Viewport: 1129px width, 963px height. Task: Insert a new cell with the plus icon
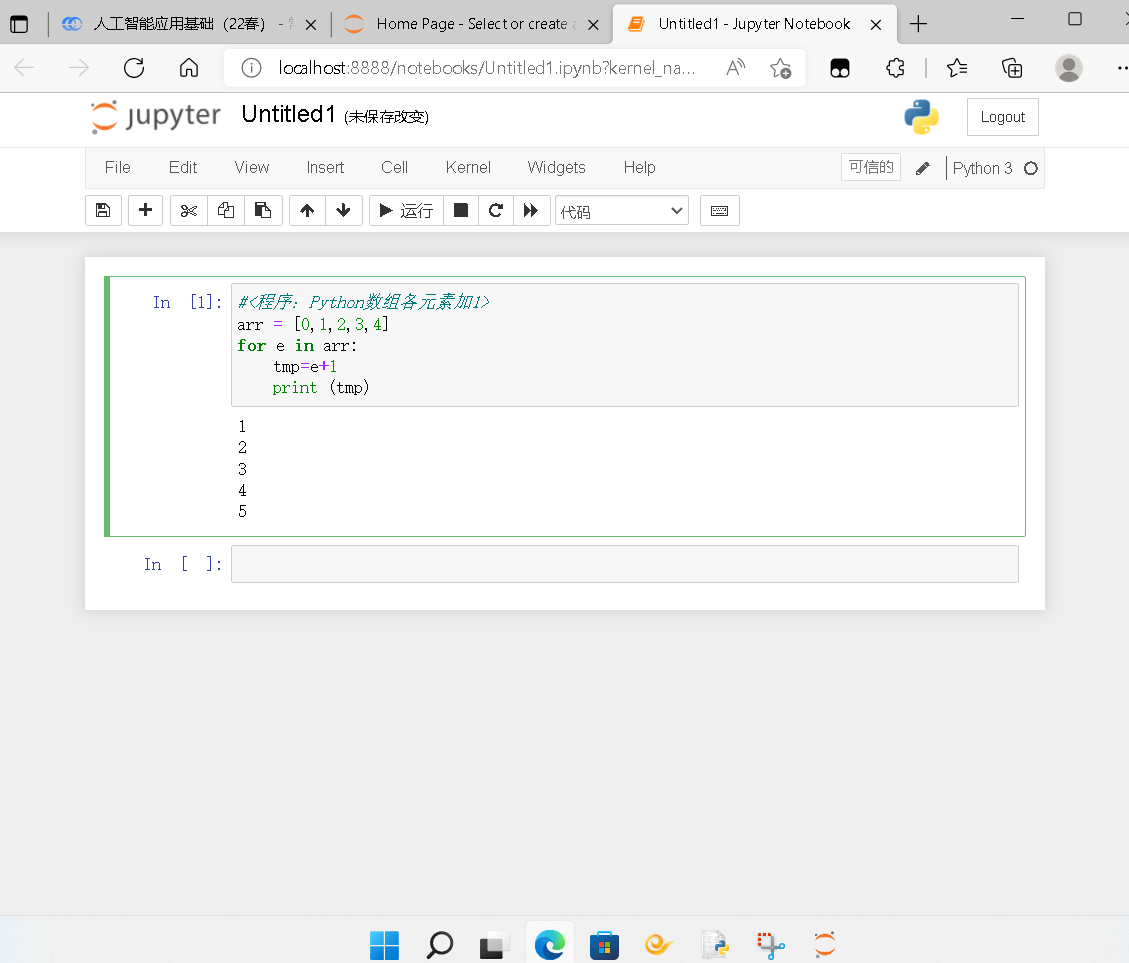click(145, 210)
